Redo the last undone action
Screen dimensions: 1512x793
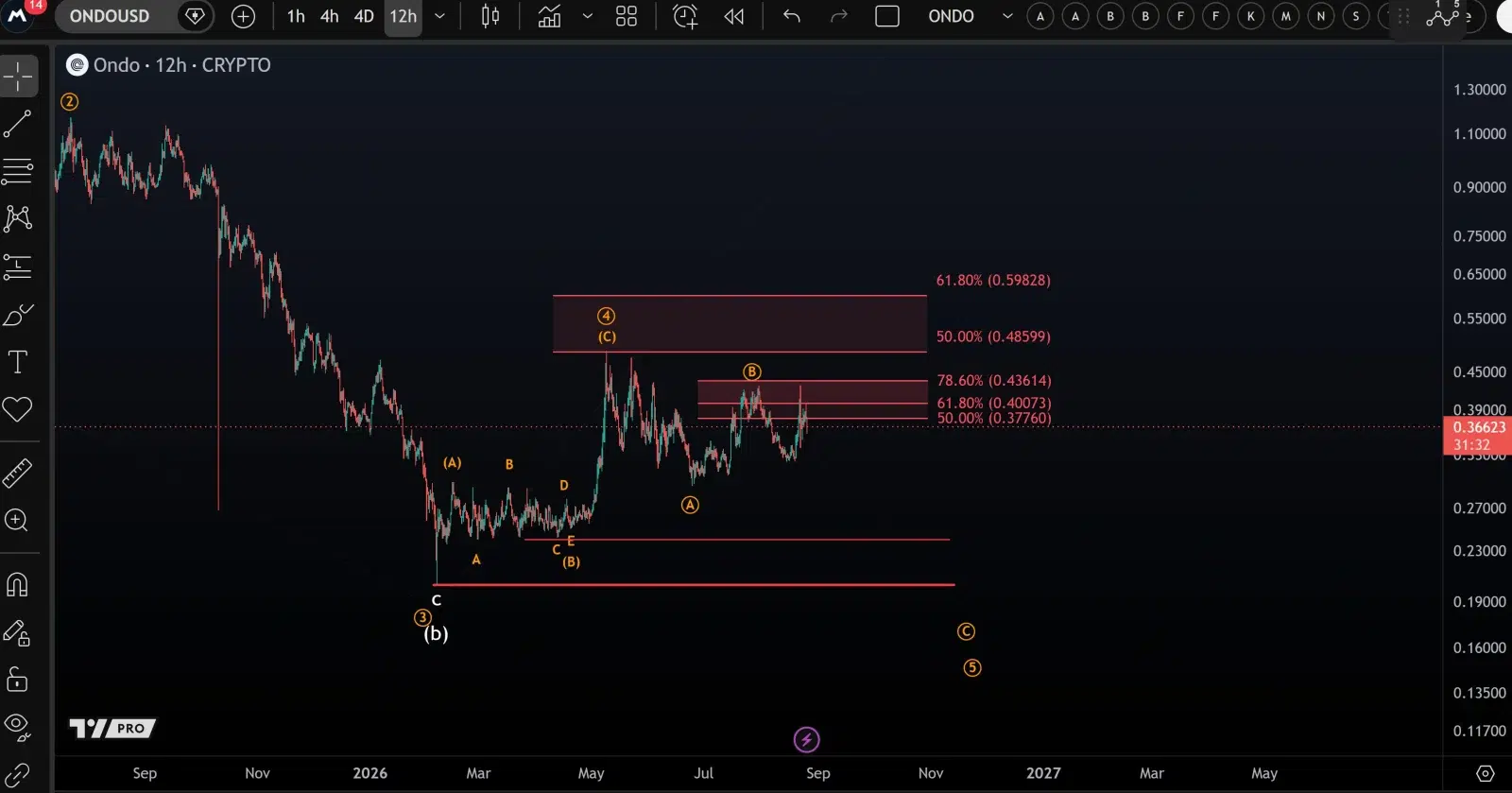(838, 16)
